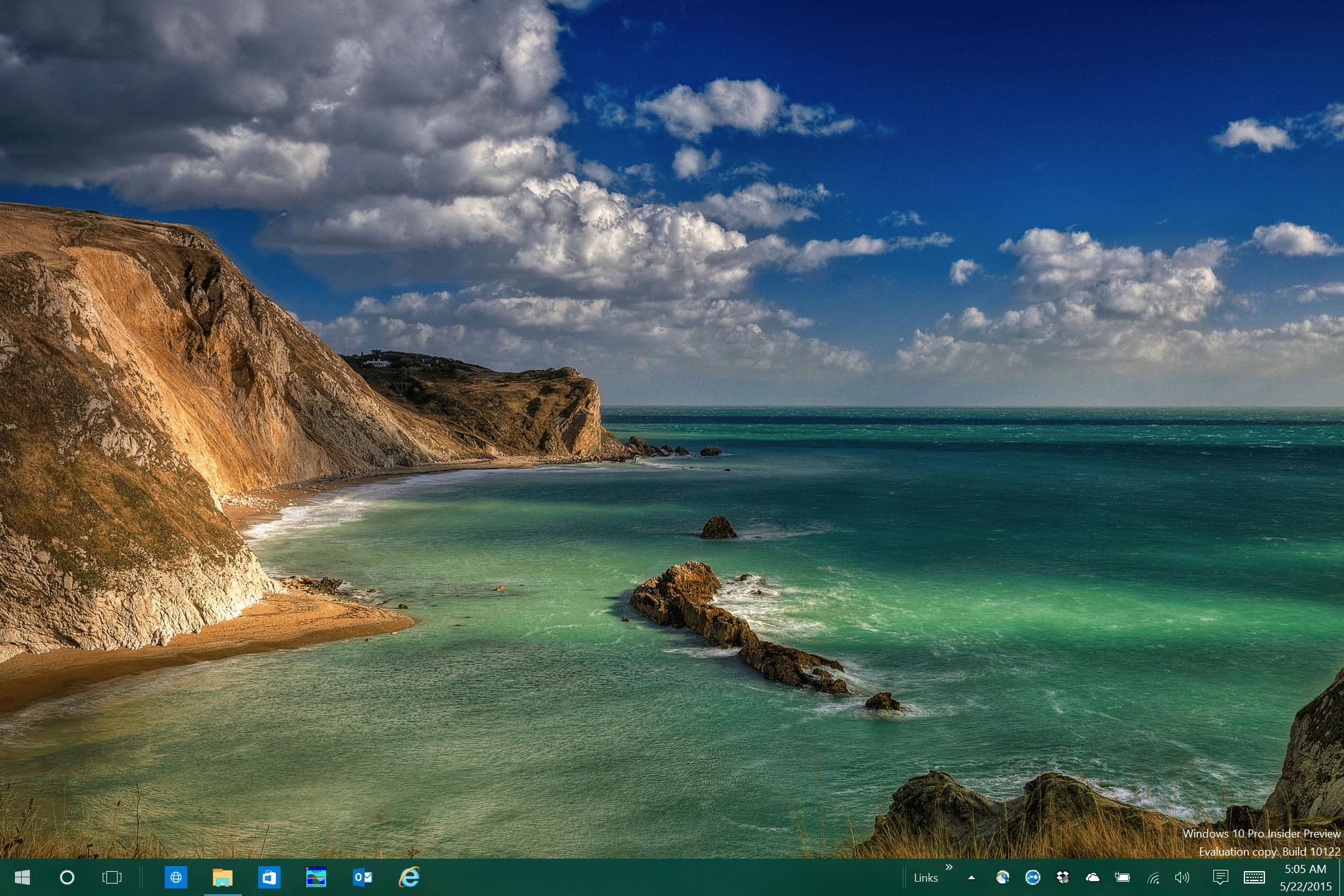Open Action Center notifications
The image size is (1344, 896).
[1220, 877]
